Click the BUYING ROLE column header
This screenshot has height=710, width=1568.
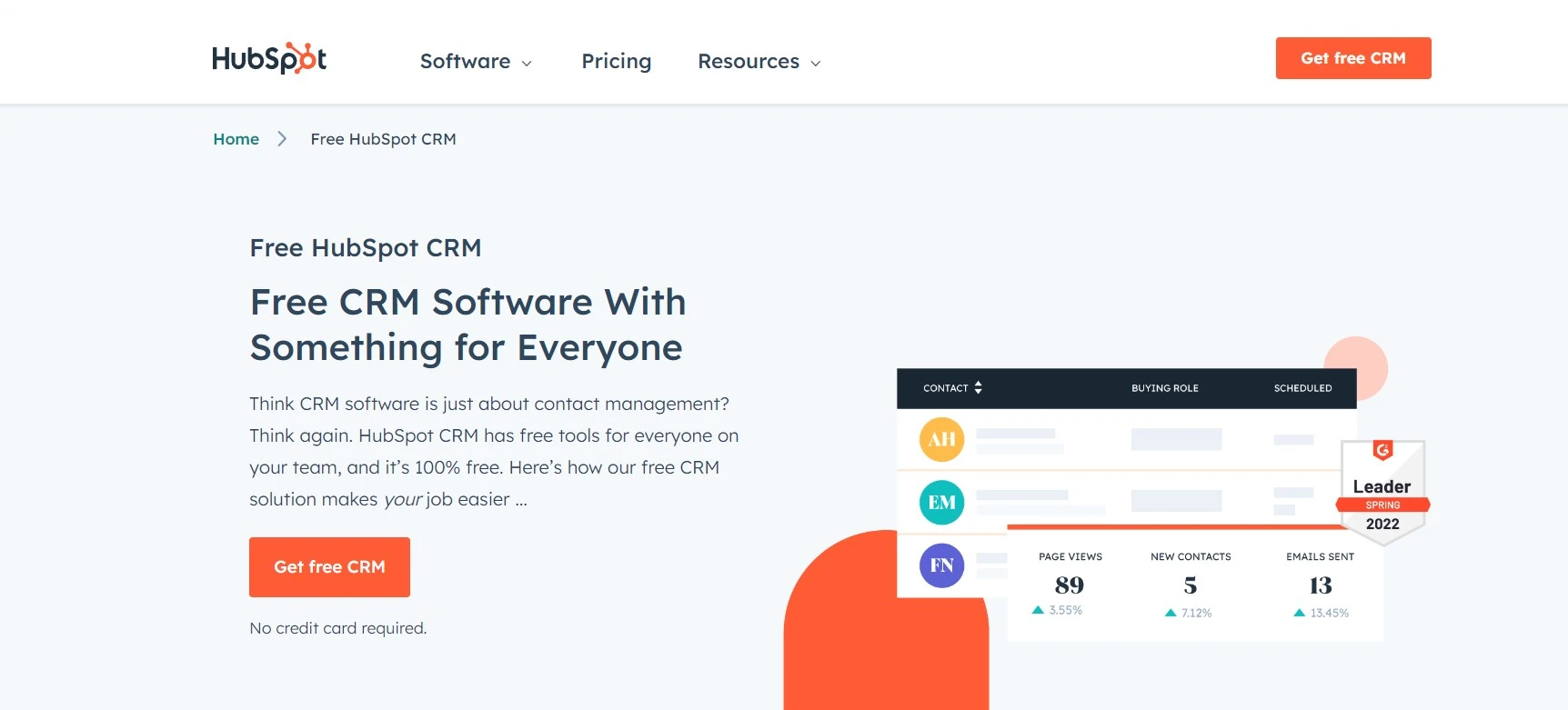(1165, 388)
